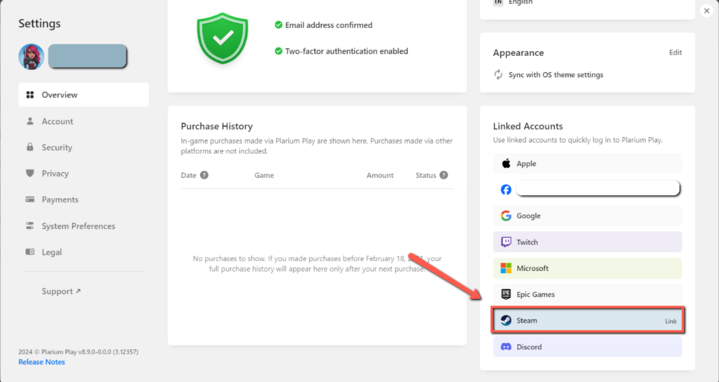This screenshot has height=382, width=719.
Task: Click the Email address confirmed checkmark
Action: [x=278, y=25]
